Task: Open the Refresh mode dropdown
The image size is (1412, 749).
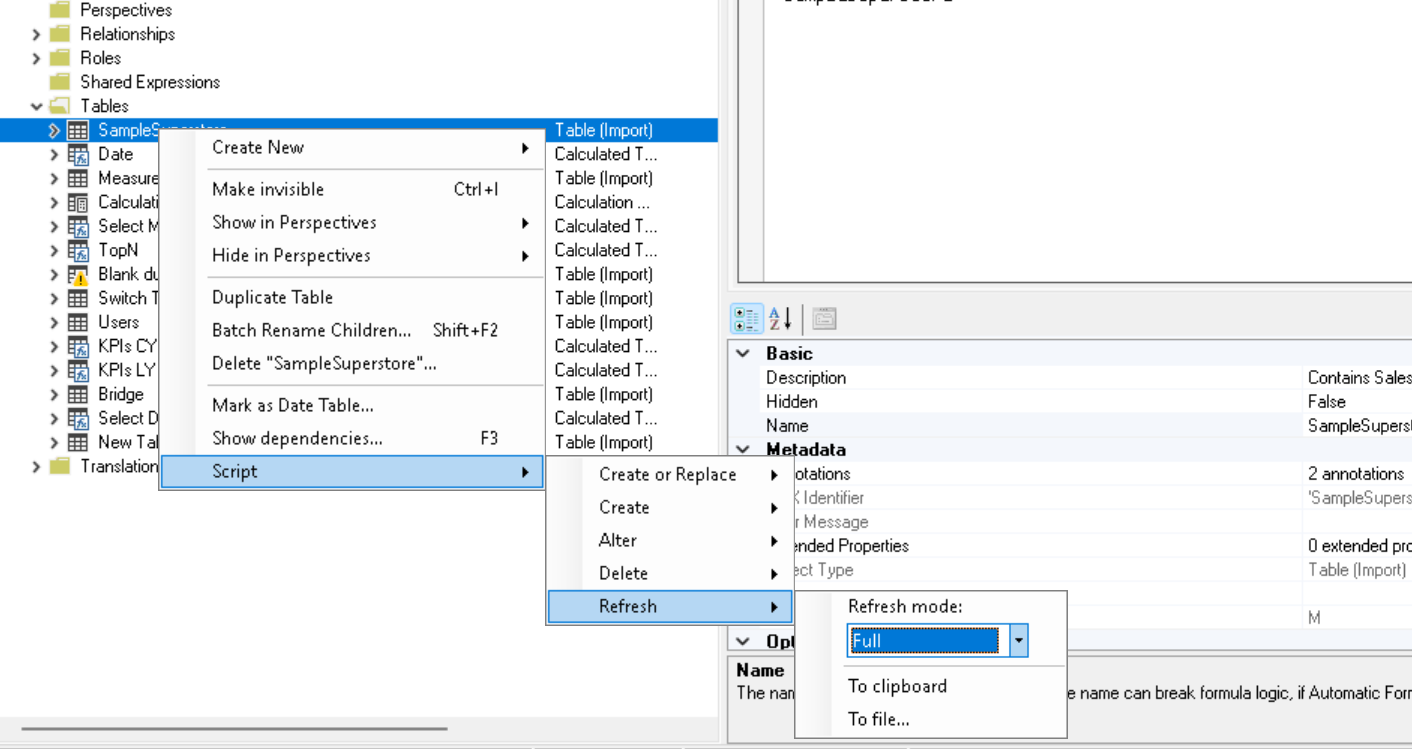Action: 1019,640
